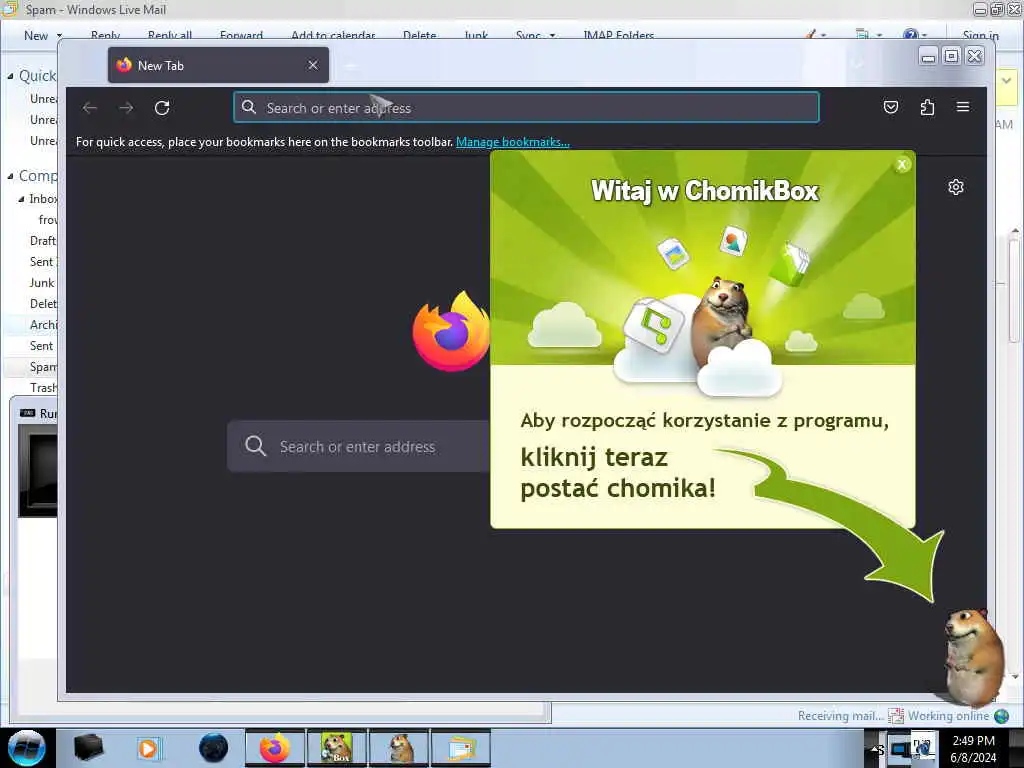
Task: Click Add to calendar in Live Mail
Action: [x=333, y=35]
